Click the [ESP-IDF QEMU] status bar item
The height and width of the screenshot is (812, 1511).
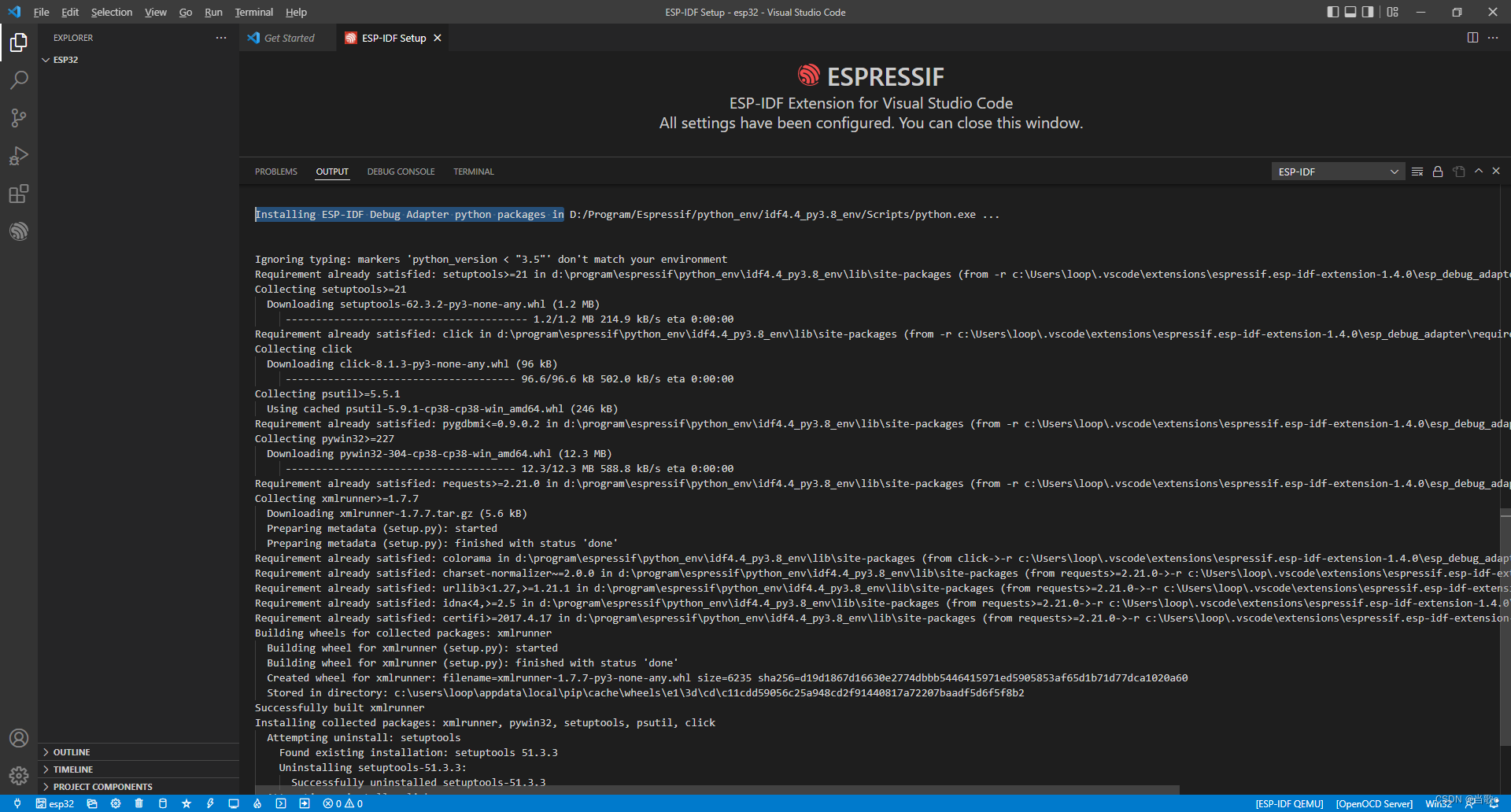tap(1289, 803)
